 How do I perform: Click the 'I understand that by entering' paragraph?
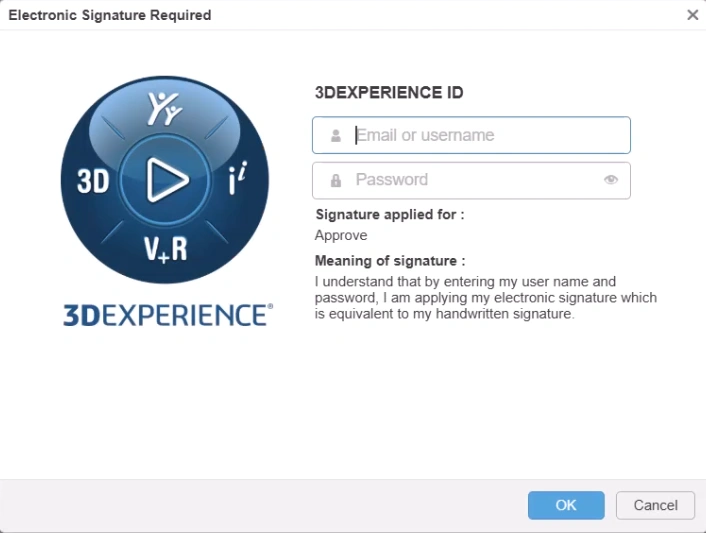click(485, 298)
